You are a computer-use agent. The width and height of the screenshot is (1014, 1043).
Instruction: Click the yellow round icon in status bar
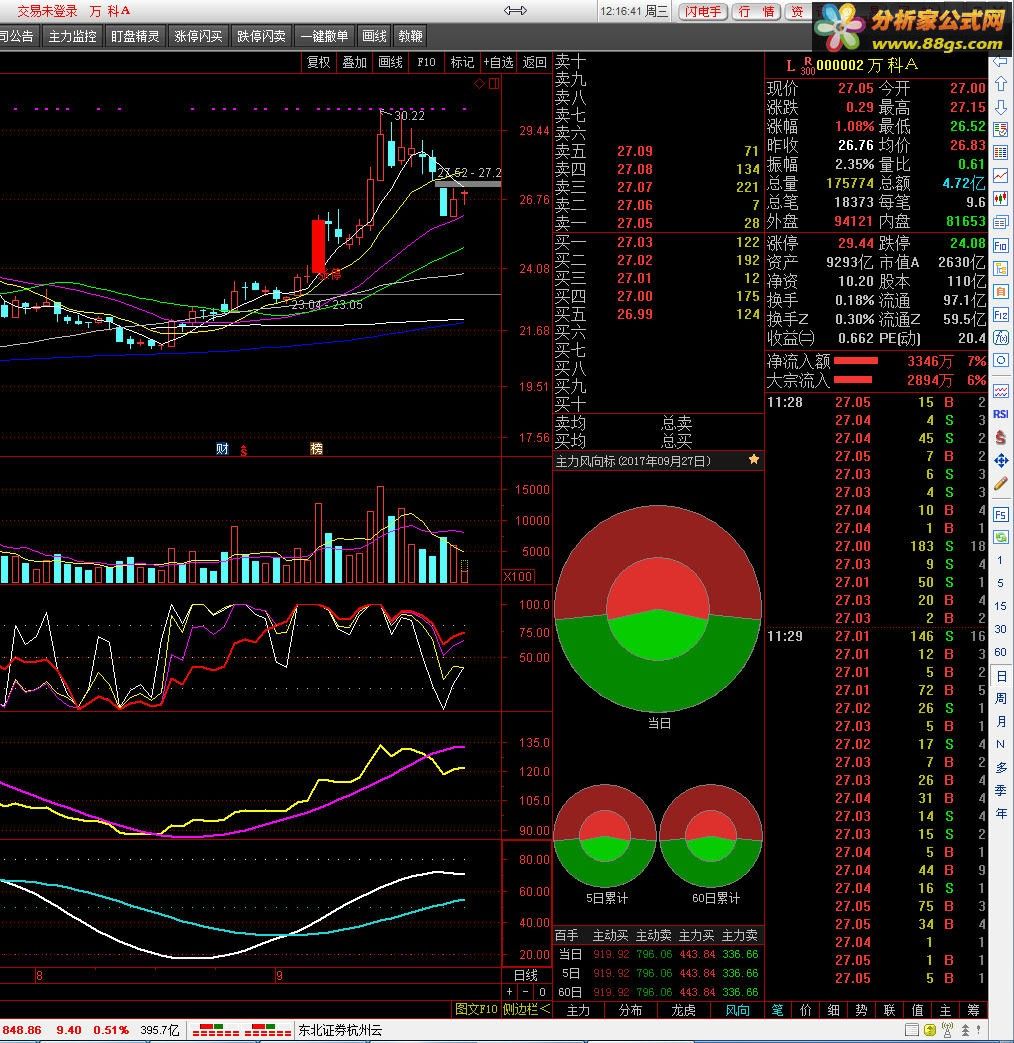[930, 1030]
